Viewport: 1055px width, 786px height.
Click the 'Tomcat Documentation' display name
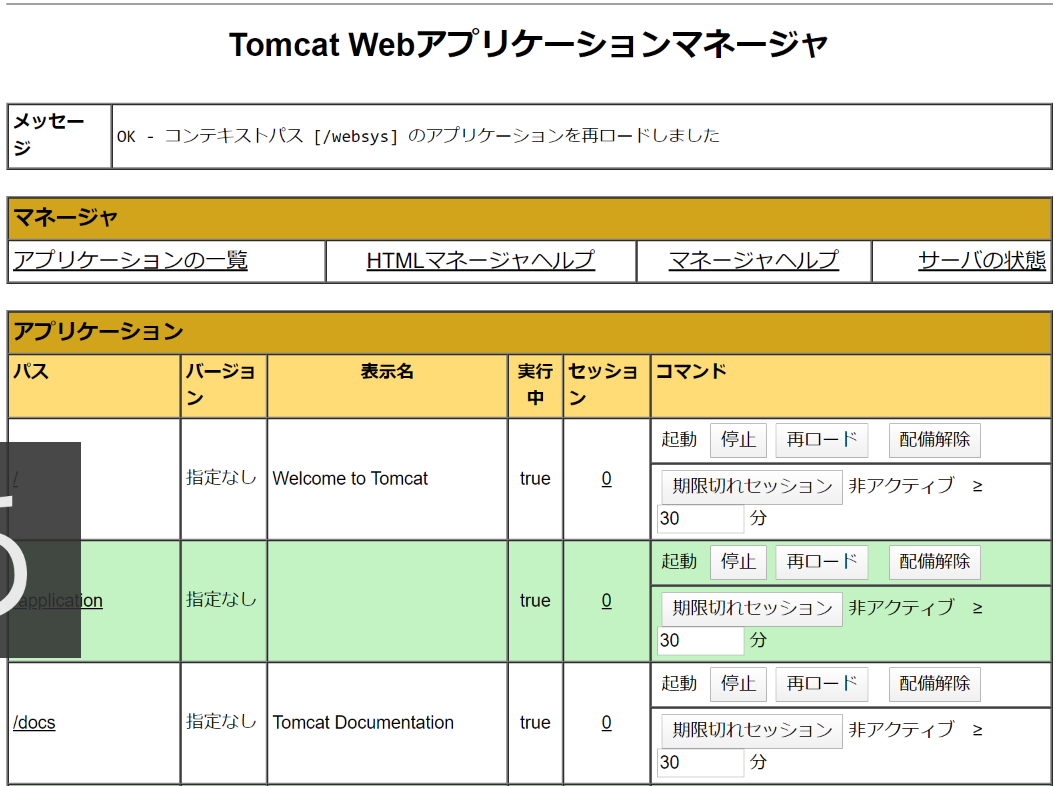point(363,722)
